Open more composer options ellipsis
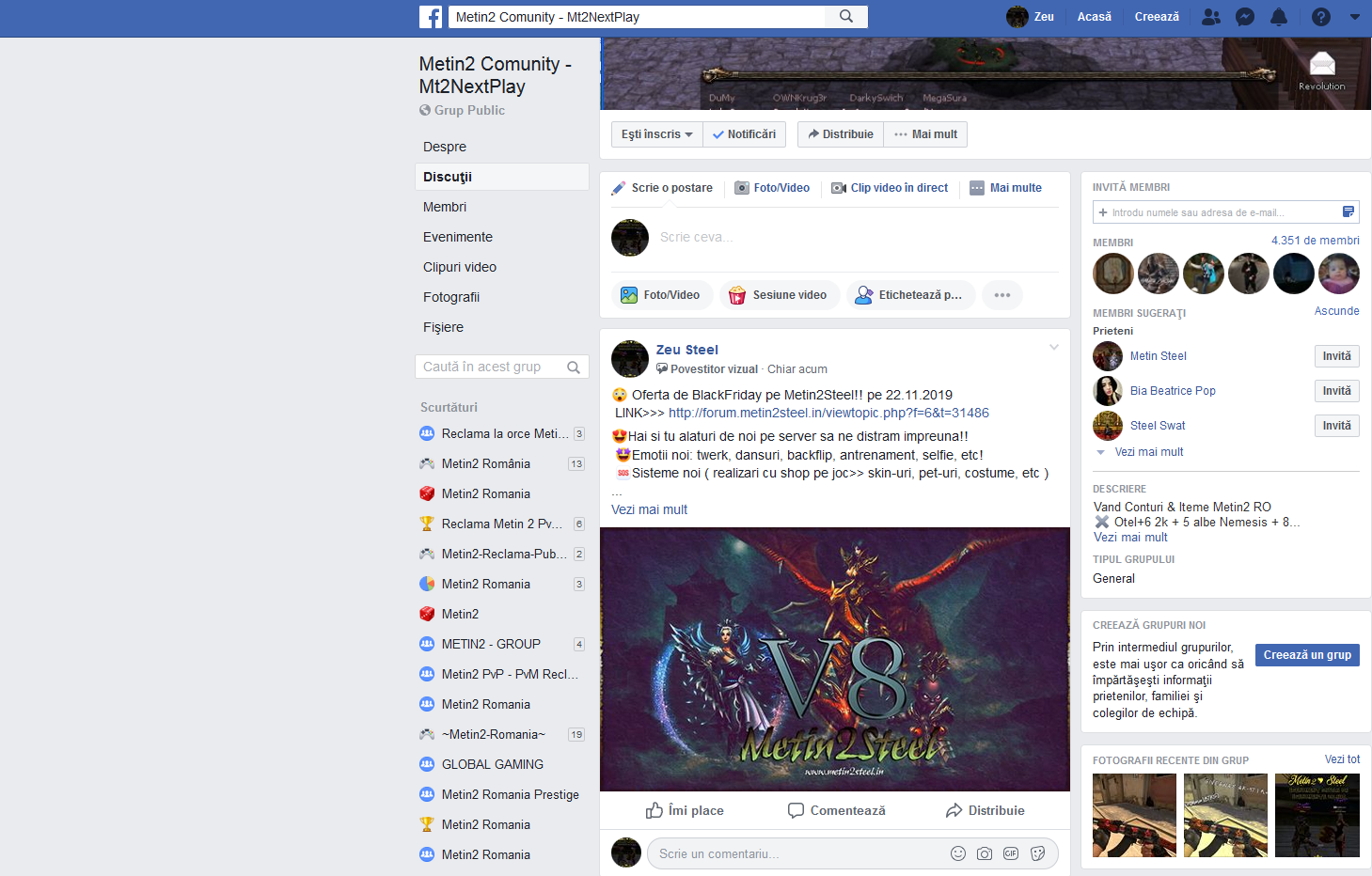Image resolution: width=1372 pixels, height=876 pixels. (1002, 295)
